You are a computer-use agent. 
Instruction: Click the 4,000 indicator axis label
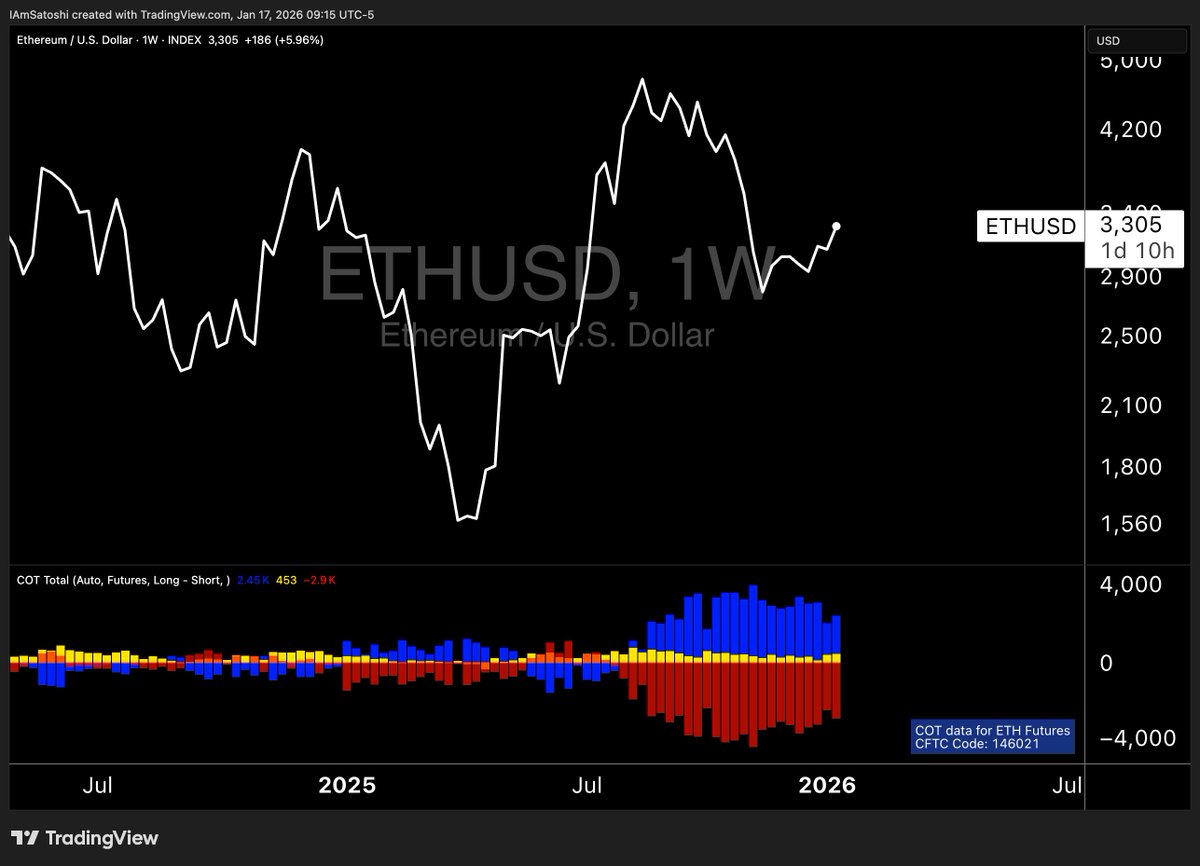point(1130,584)
